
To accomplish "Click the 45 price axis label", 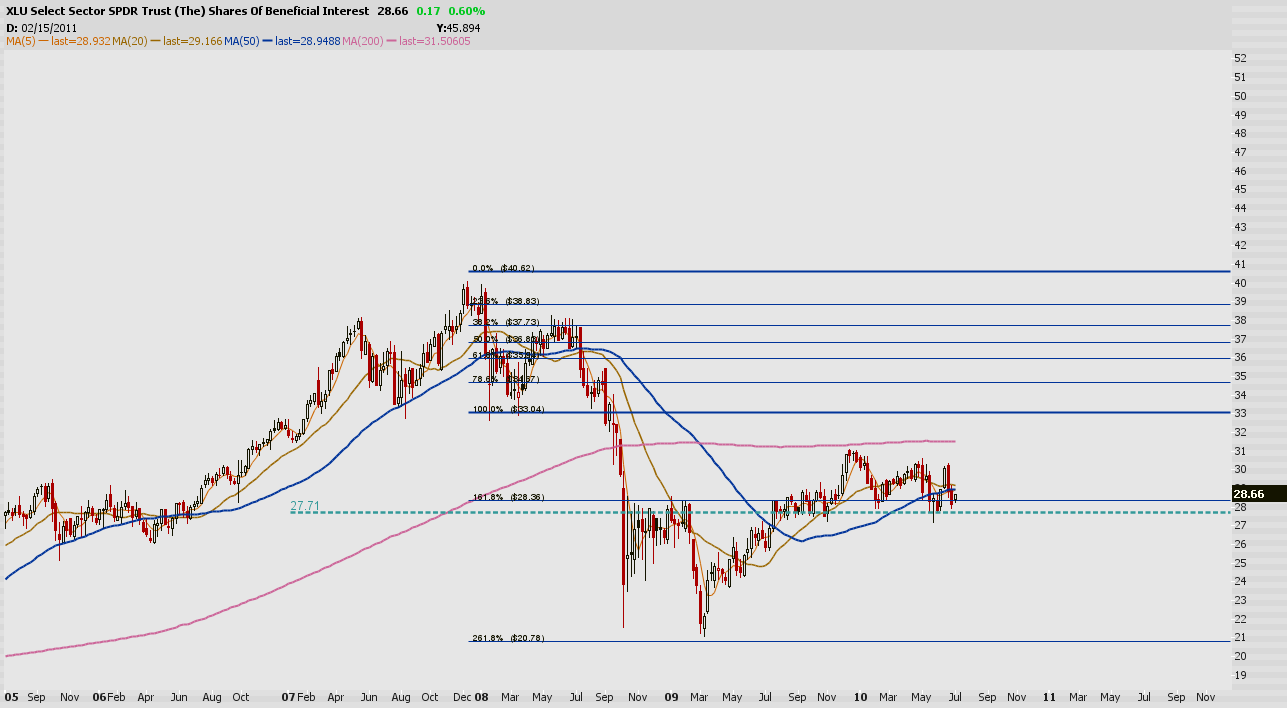I will tap(1240, 189).
